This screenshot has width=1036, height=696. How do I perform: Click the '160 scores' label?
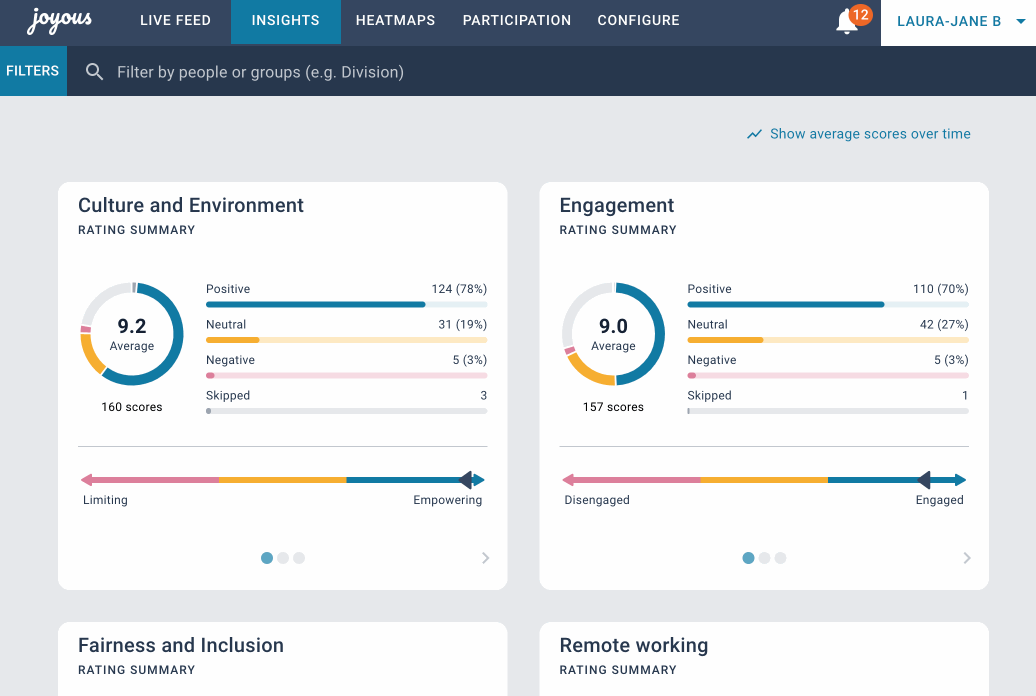[132, 407]
